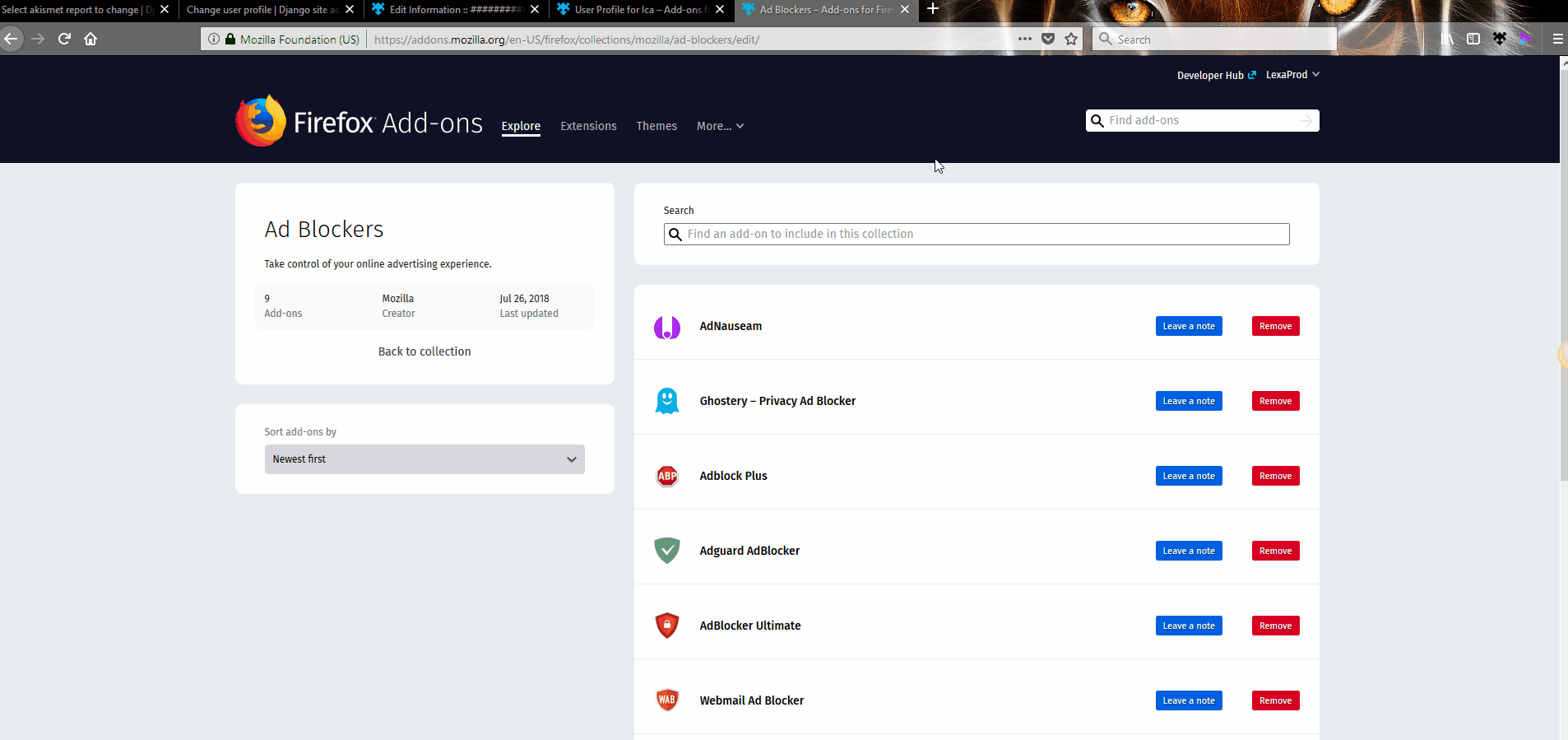Image resolution: width=1568 pixels, height=740 pixels.
Task: Click the Ghostery ghost icon
Action: 667,402
